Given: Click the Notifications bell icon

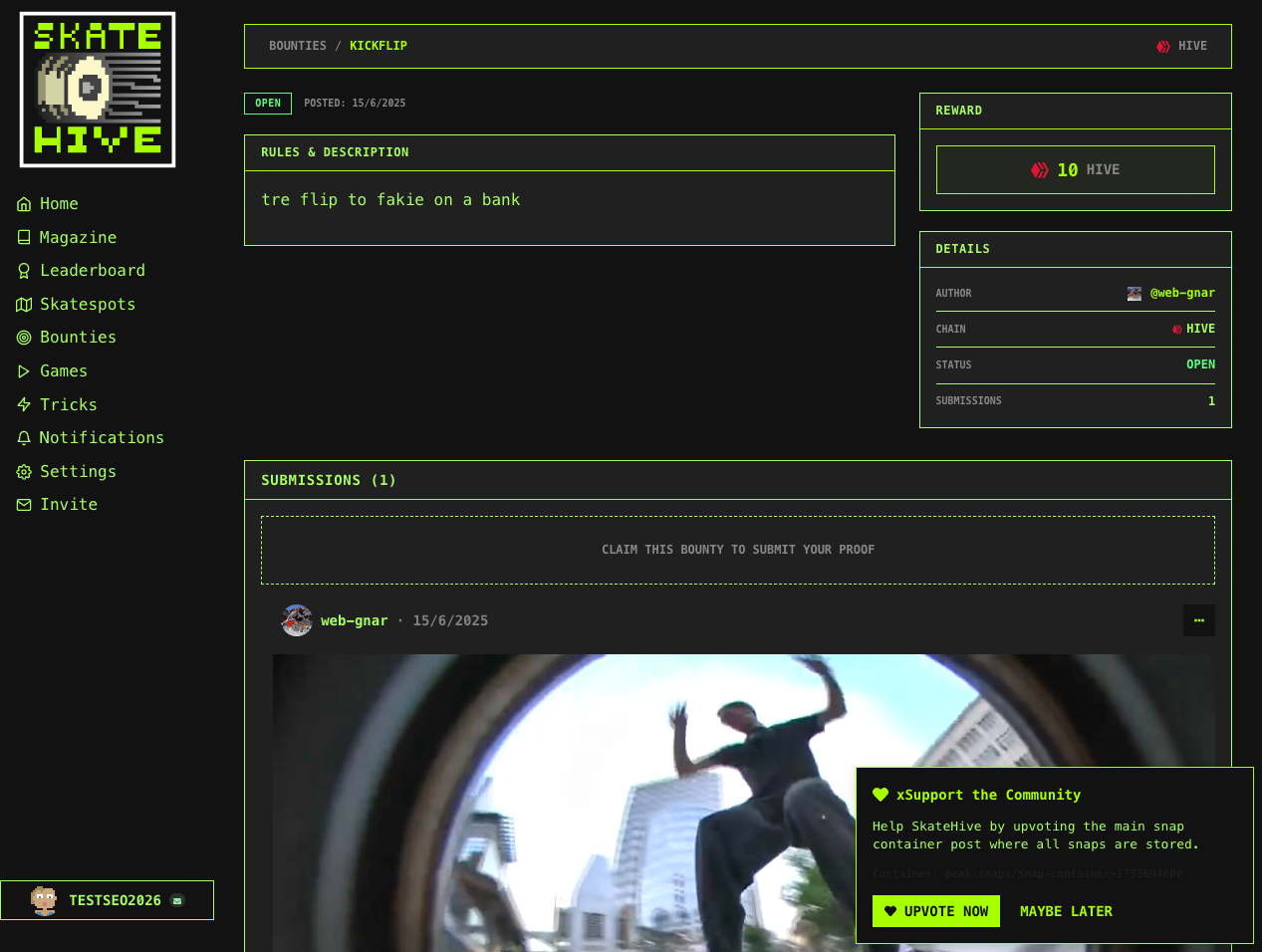Looking at the screenshot, I should (x=24, y=438).
